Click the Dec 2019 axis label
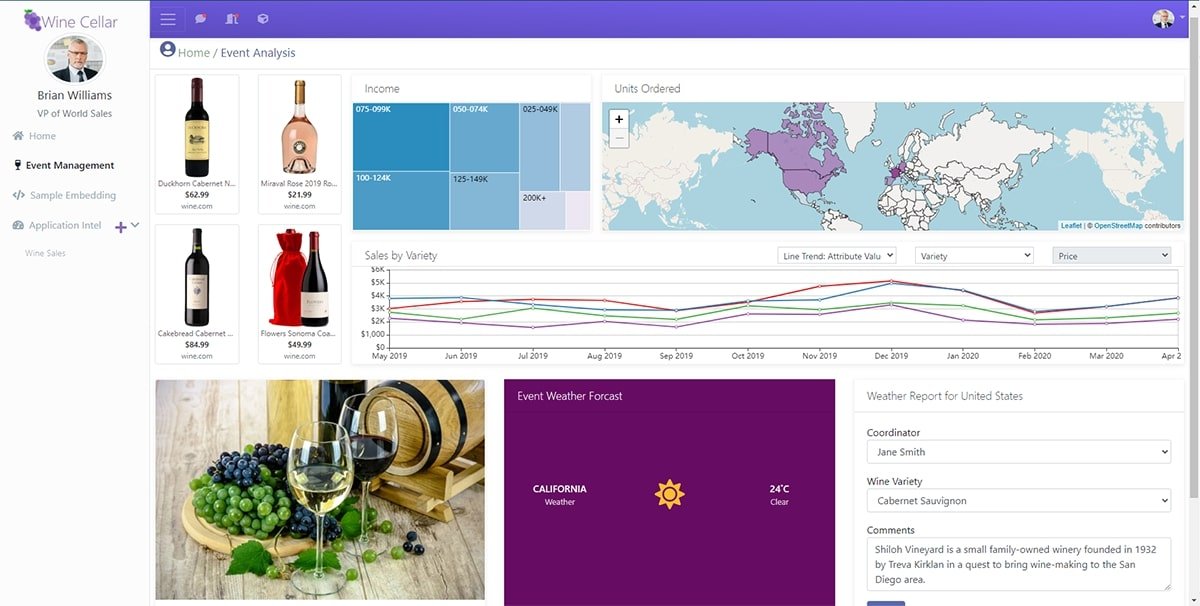Image resolution: width=1200 pixels, height=606 pixels. click(891, 356)
